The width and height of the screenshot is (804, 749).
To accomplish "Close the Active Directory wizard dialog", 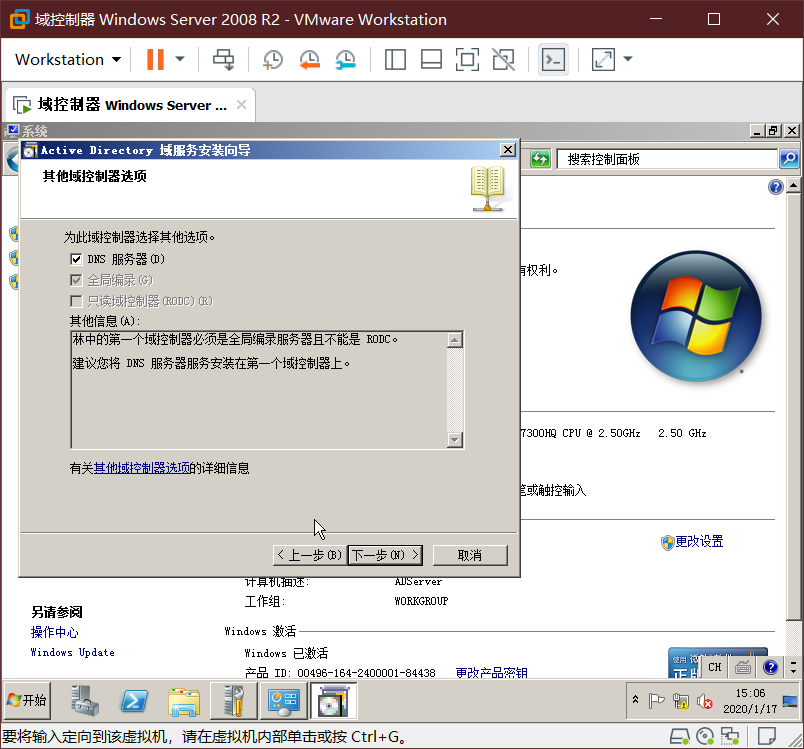I will click(508, 150).
